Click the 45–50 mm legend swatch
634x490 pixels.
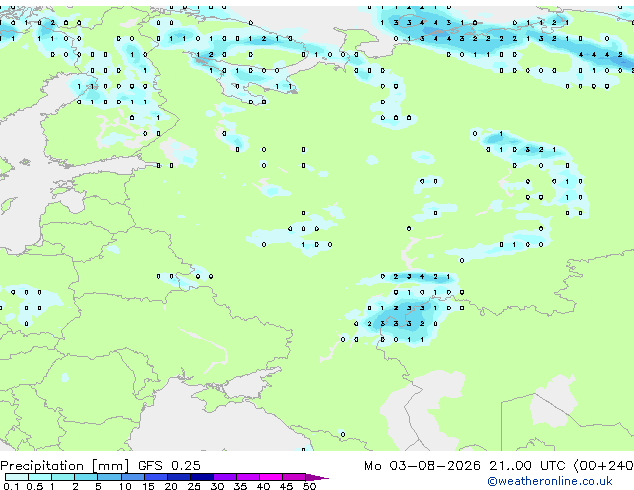click(x=294, y=477)
